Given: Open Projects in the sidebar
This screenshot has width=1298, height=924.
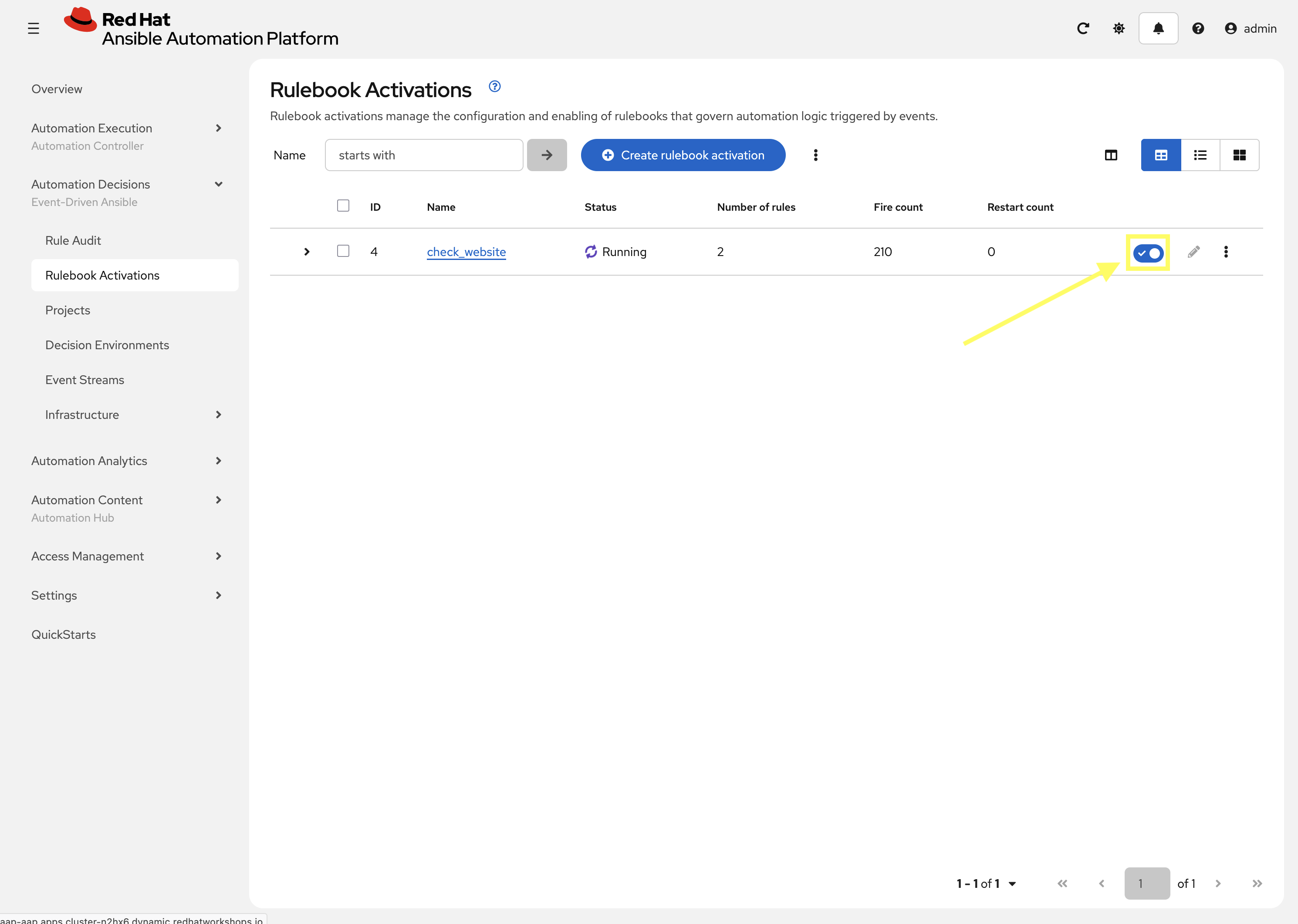Looking at the screenshot, I should [x=68, y=310].
